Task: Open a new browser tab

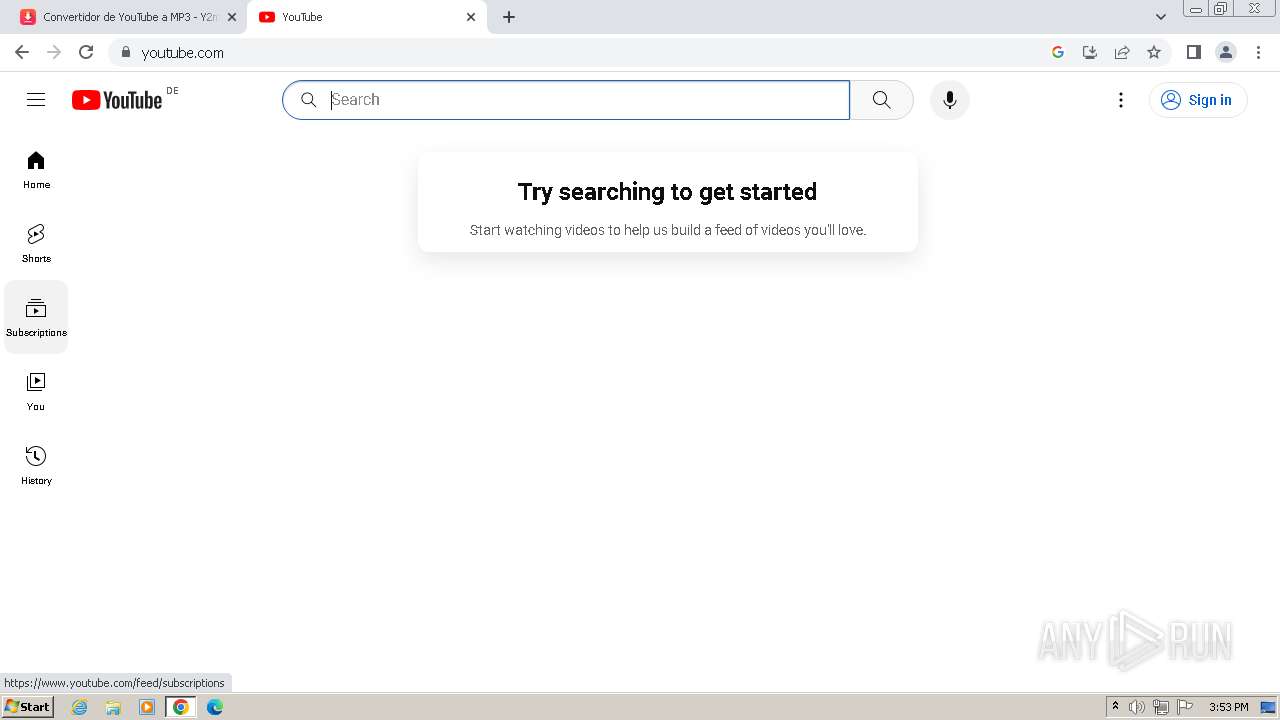Action: point(509,17)
